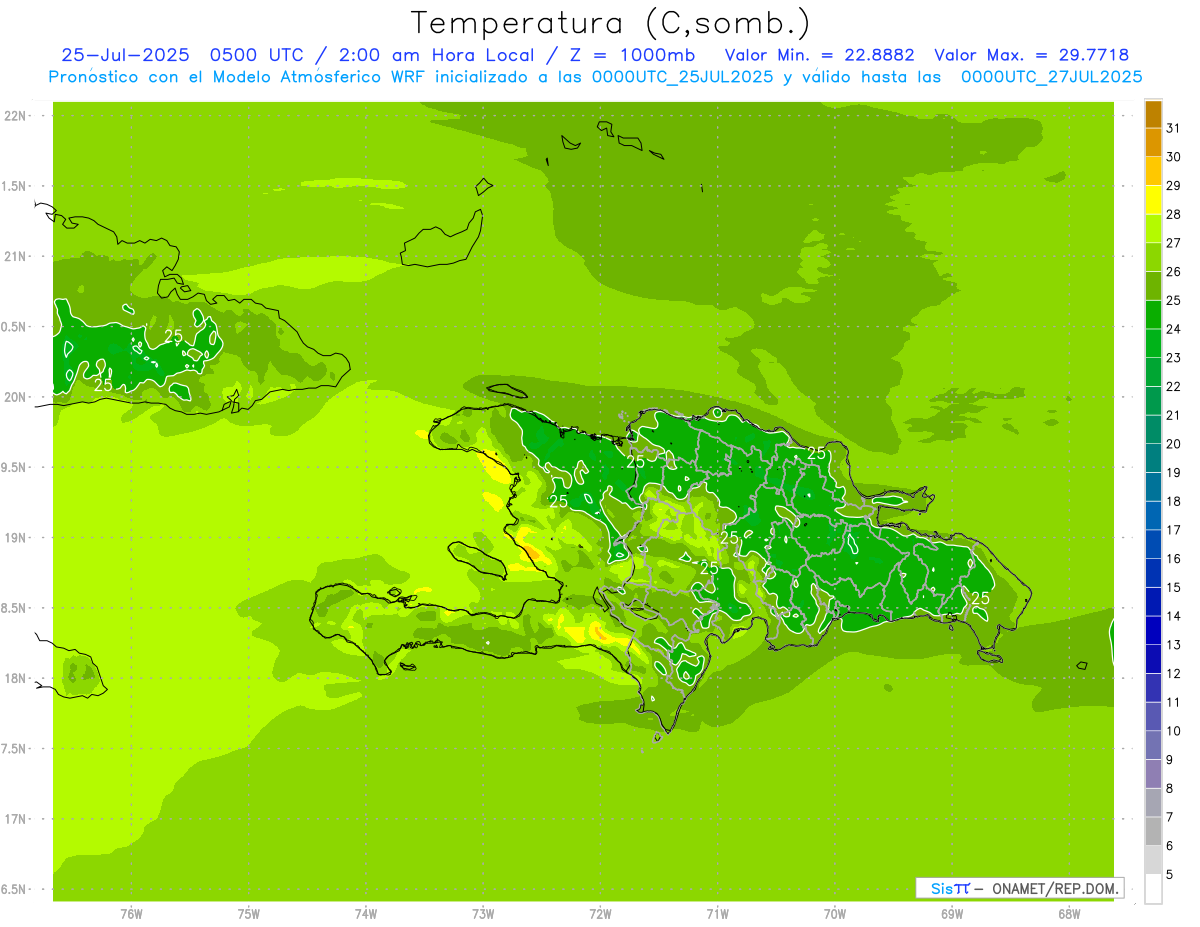Click legend value "19"
Image resolution: width=1200 pixels, height=927 pixels.
1173,472
